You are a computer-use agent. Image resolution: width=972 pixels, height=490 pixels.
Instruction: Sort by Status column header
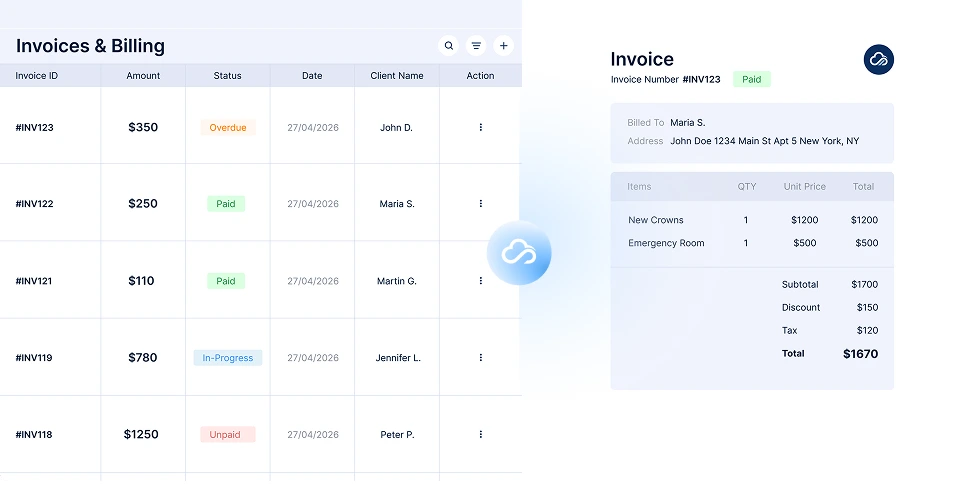coord(228,76)
